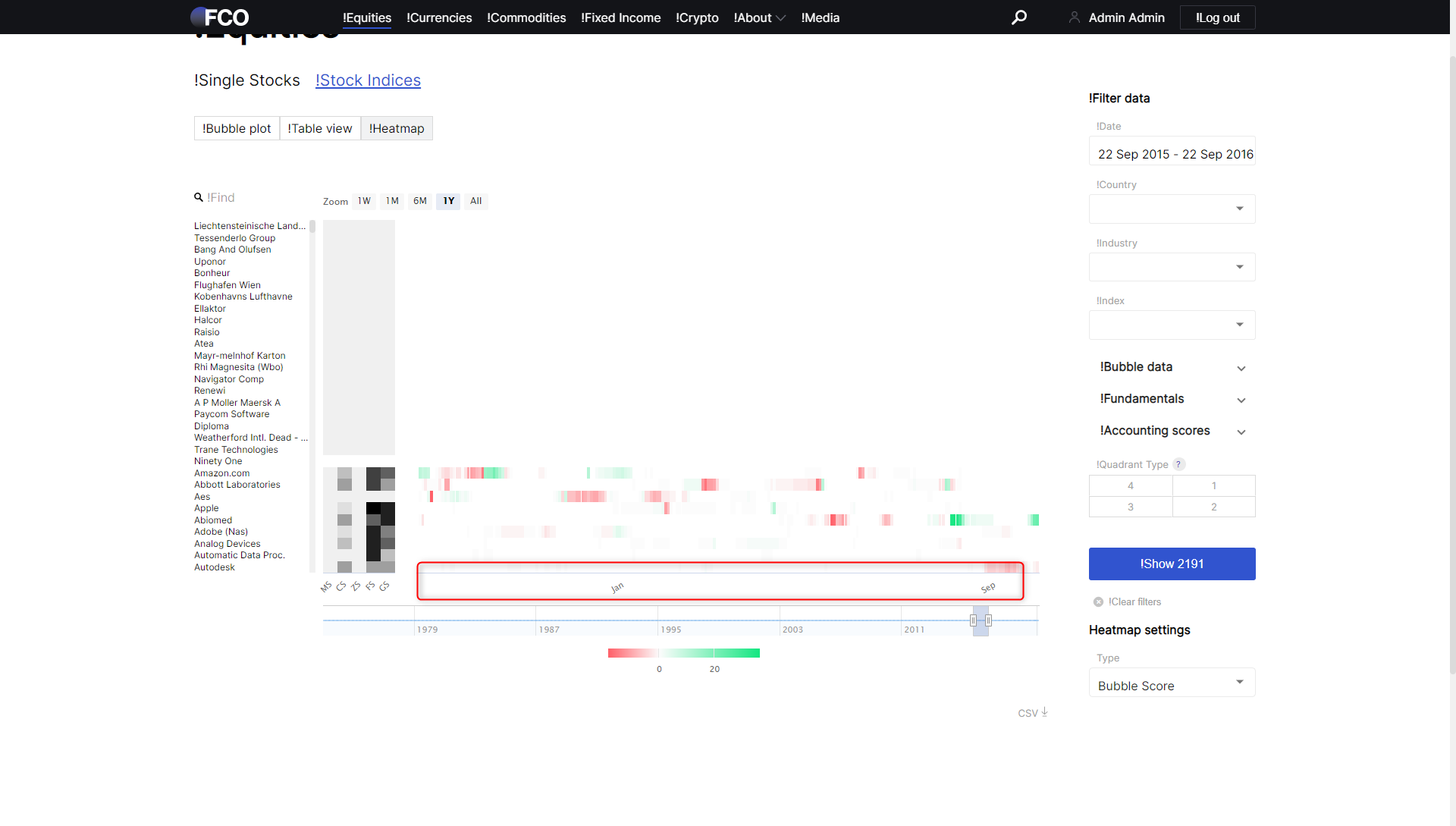The width and height of the screenshot is (1456, 826).
Task: Click the Quadrant Type help icon
Action: (1178, 464)
